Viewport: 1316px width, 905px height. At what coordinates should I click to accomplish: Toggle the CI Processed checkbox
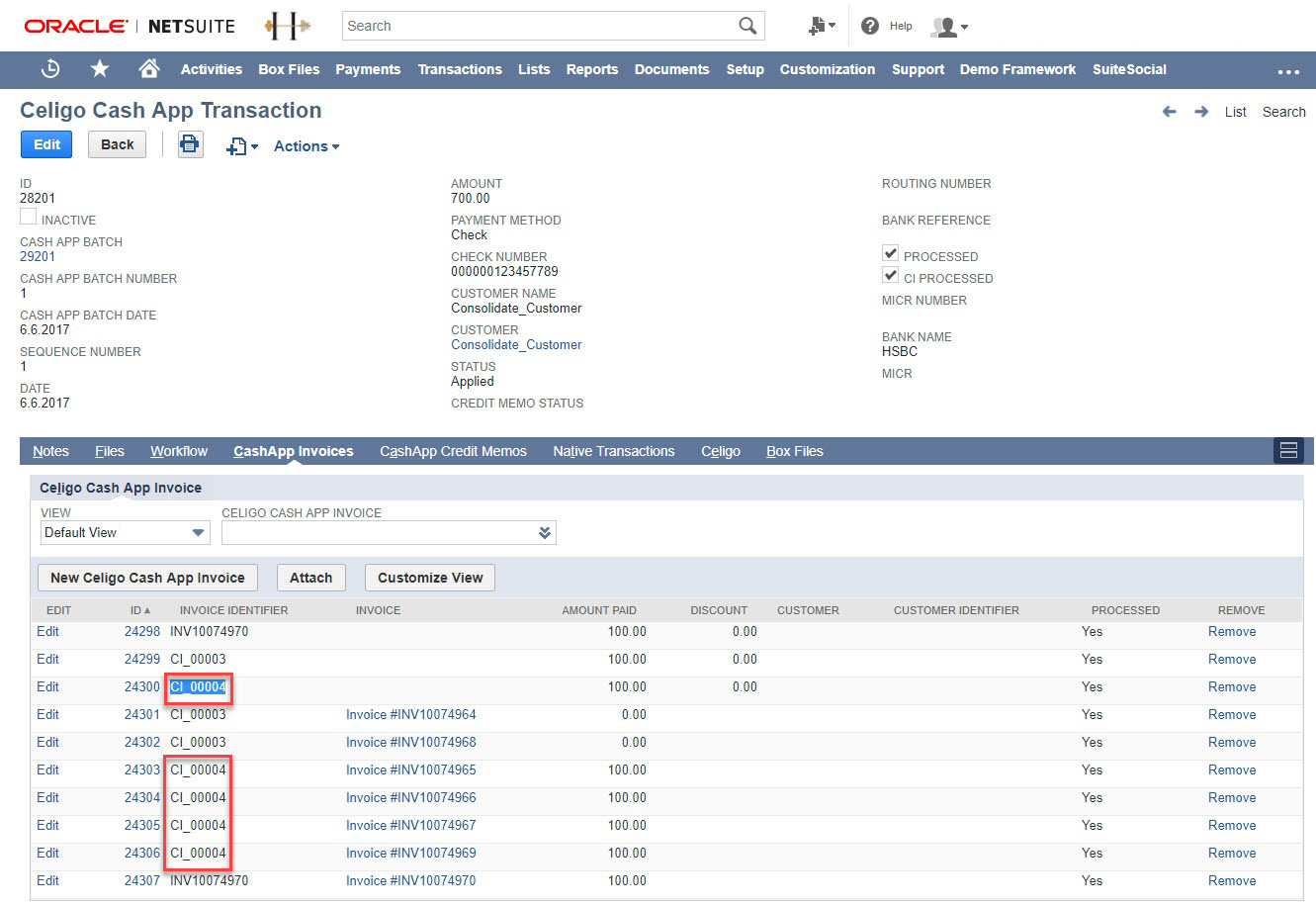(890, 275)
